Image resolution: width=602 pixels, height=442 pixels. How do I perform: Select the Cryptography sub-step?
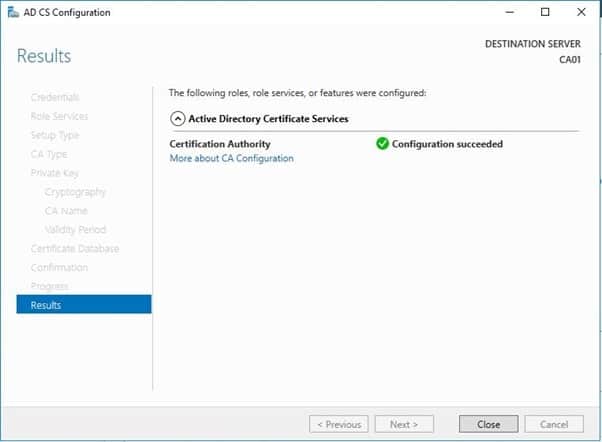[75, 192]
